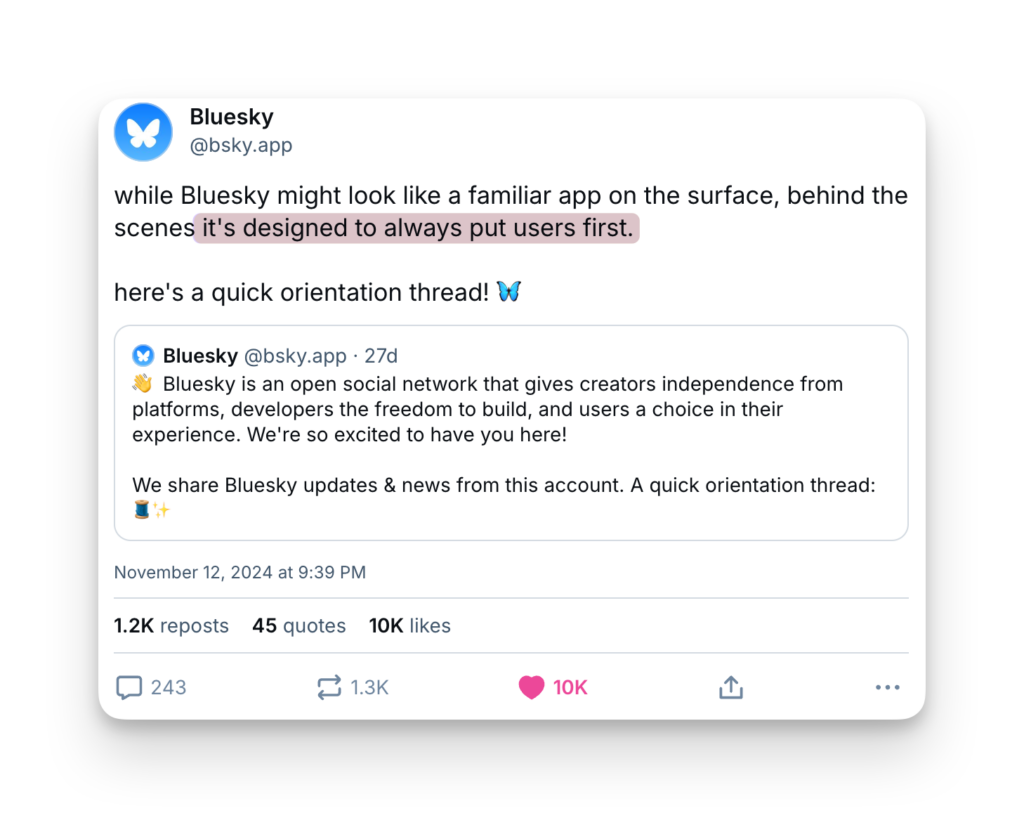The height and width of the screenshot is (818, 1024).
Task: View the 1.2K reposts list
Action: 171,626
